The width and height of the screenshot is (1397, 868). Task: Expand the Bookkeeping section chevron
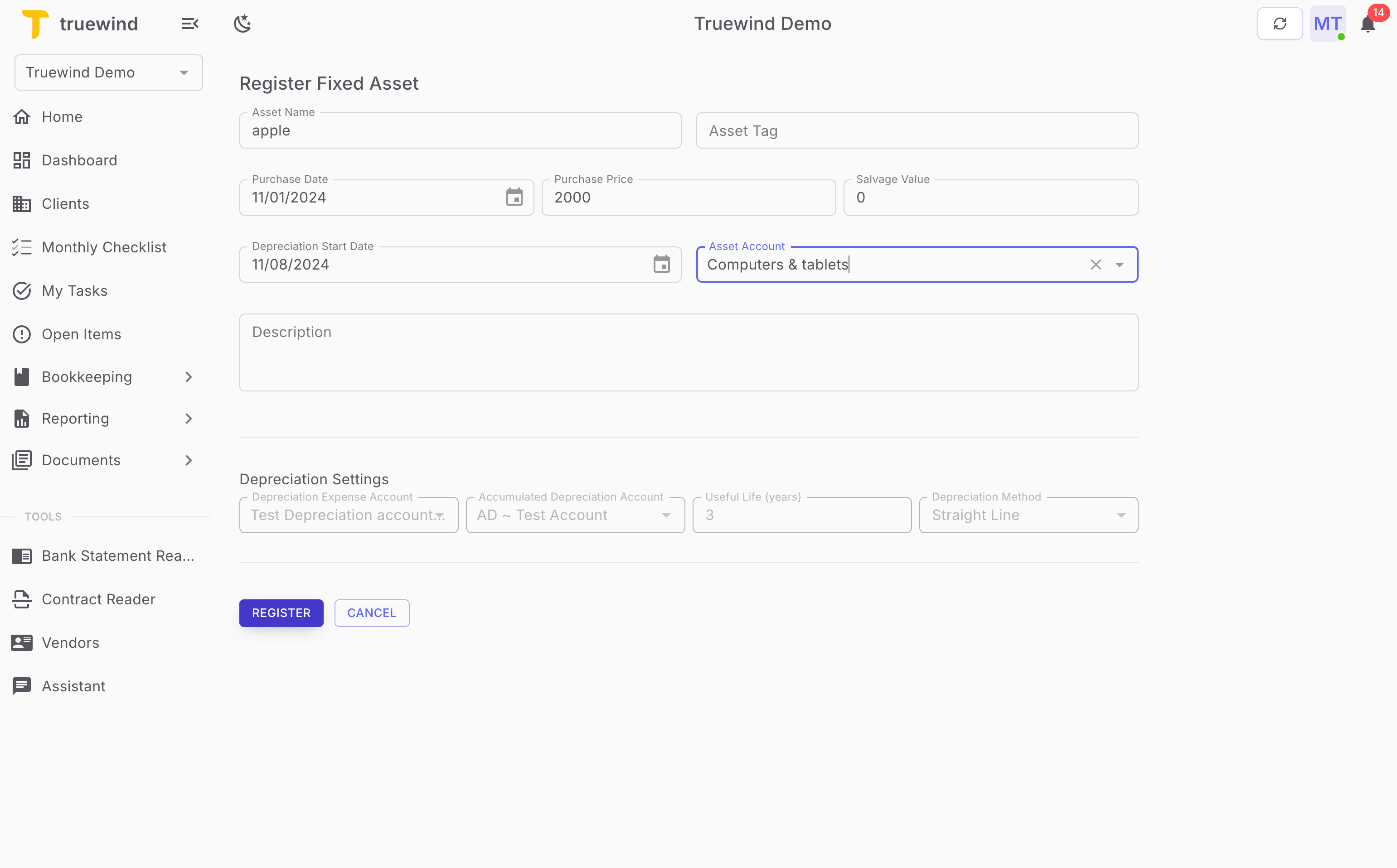189,376
